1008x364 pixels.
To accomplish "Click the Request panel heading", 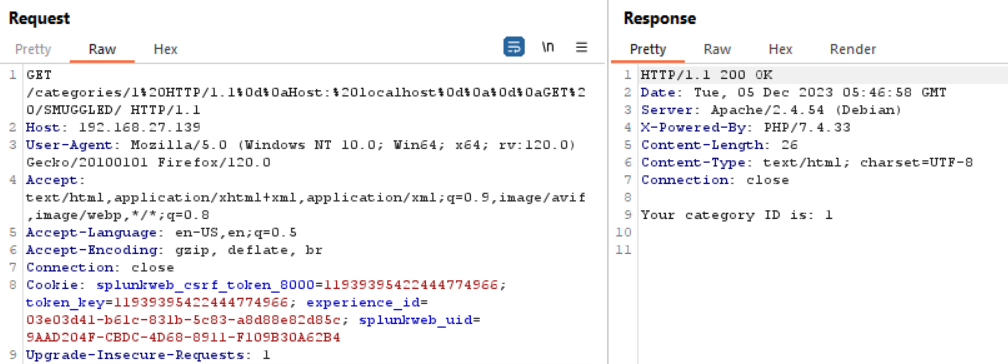I will coord(39,19).
